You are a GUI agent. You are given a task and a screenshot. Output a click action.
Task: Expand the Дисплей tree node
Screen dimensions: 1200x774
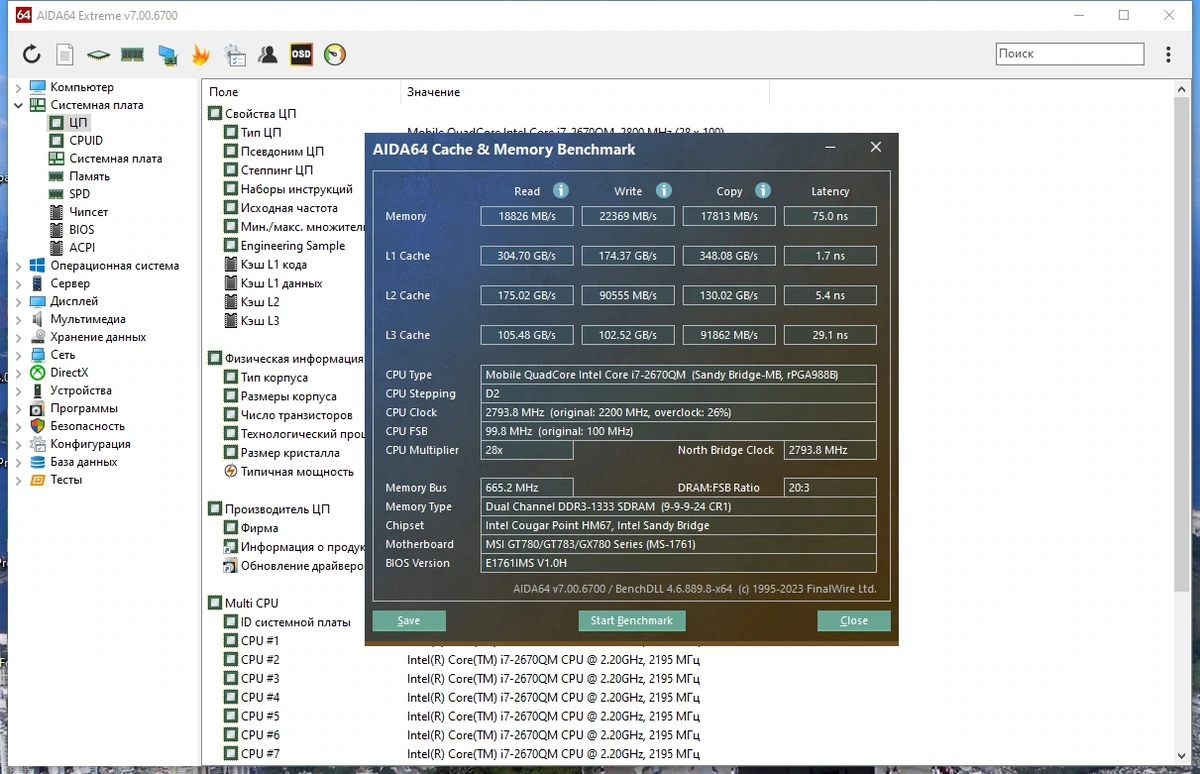click(x=18, y=301)
